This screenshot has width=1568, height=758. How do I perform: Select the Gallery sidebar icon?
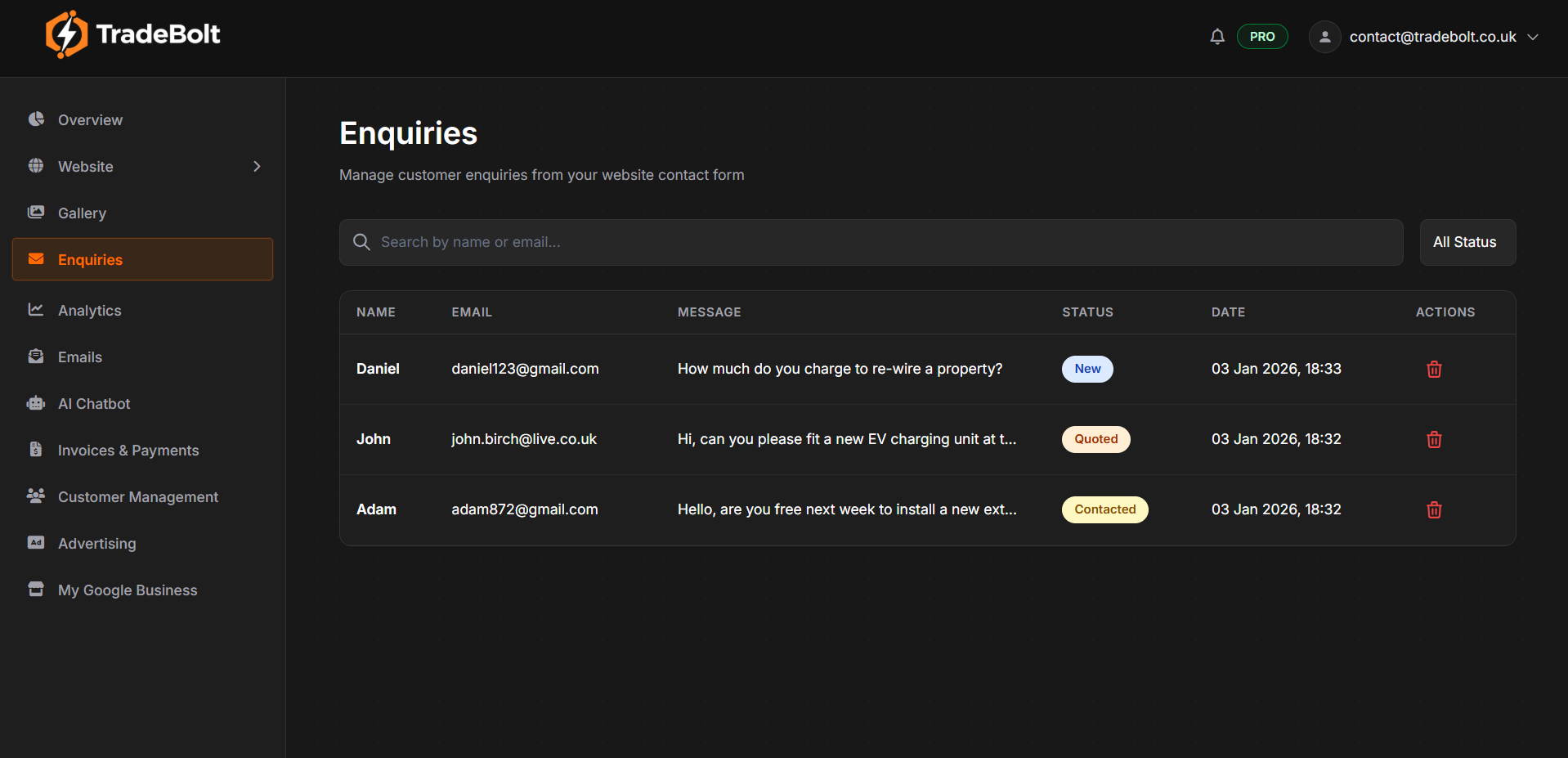(36, 212)
